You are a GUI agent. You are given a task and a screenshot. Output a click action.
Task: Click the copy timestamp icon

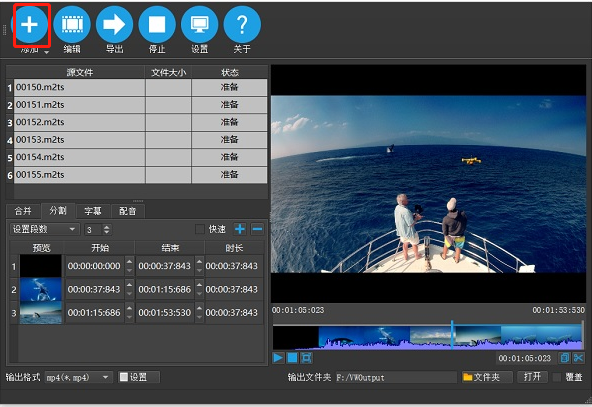565,358
